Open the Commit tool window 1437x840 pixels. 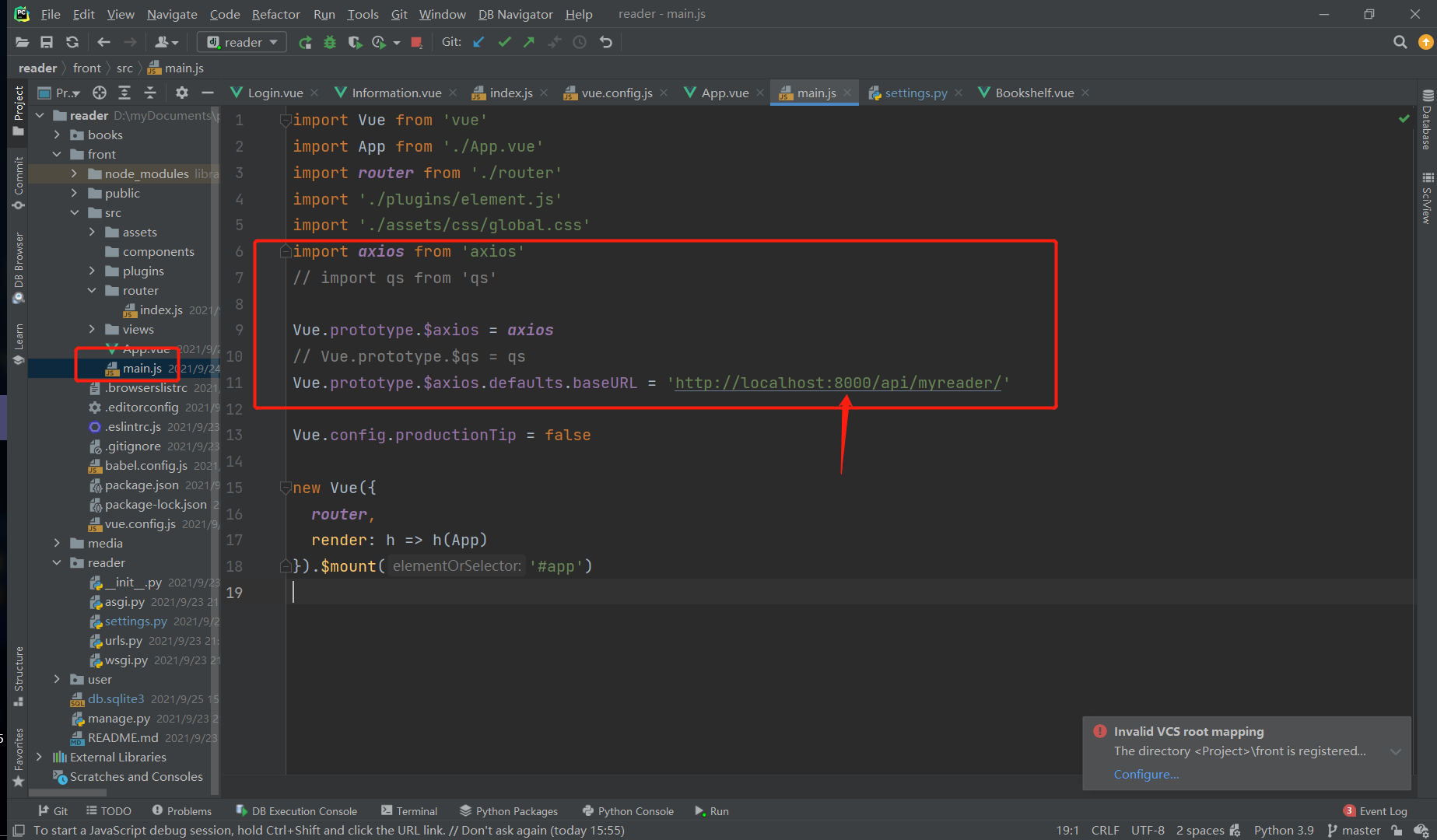click(19, 184)
